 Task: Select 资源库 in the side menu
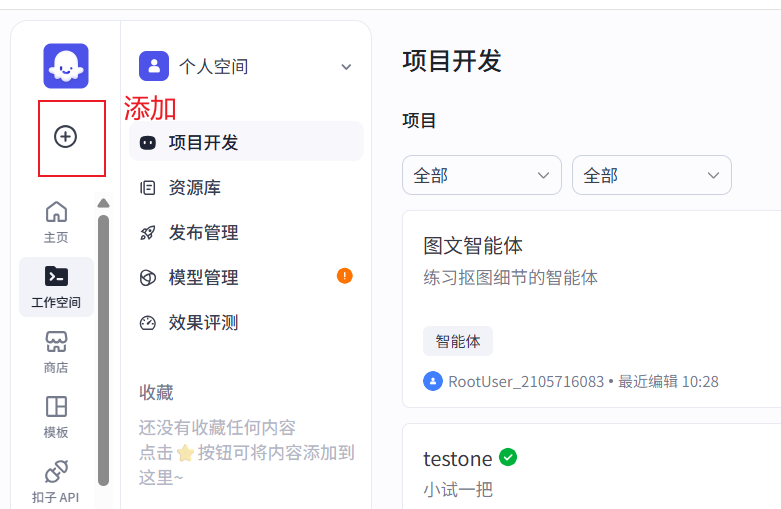[x=246, y=188]
